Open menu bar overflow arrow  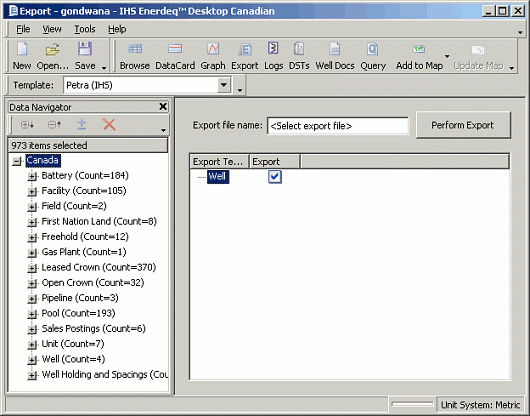click(x=520, y=32)
